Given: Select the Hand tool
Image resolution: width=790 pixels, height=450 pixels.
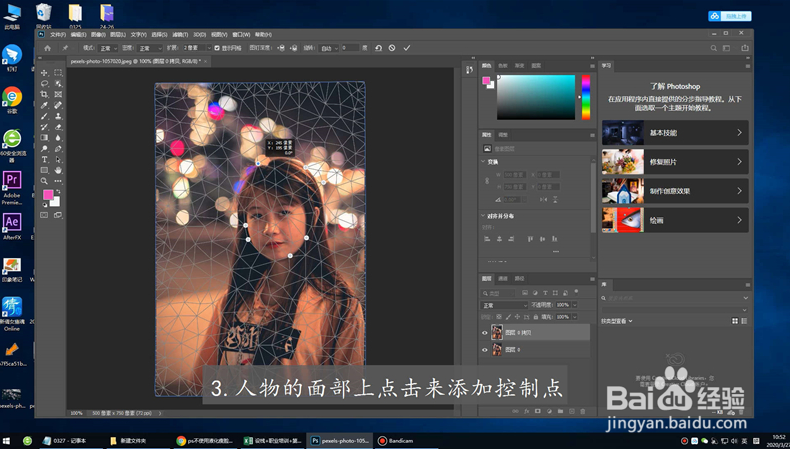Looking at the screenshot, I should point(58,170).
